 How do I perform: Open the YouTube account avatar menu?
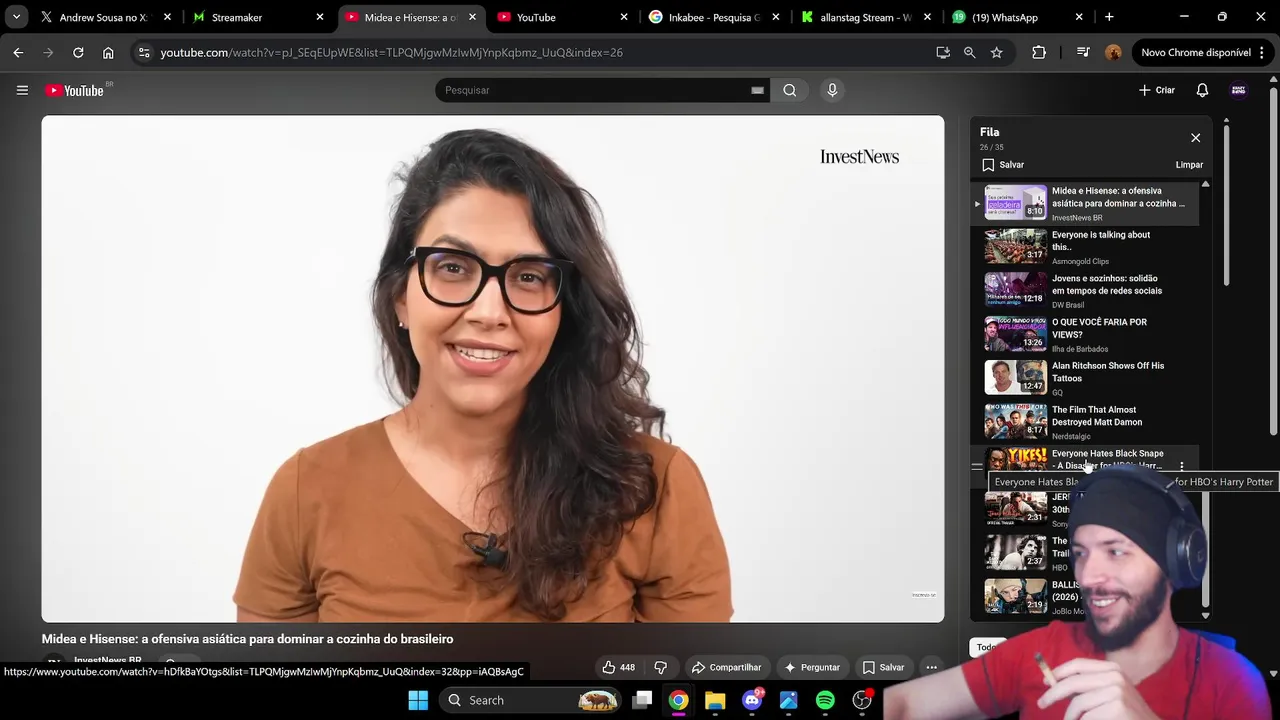click(1239, 90)
